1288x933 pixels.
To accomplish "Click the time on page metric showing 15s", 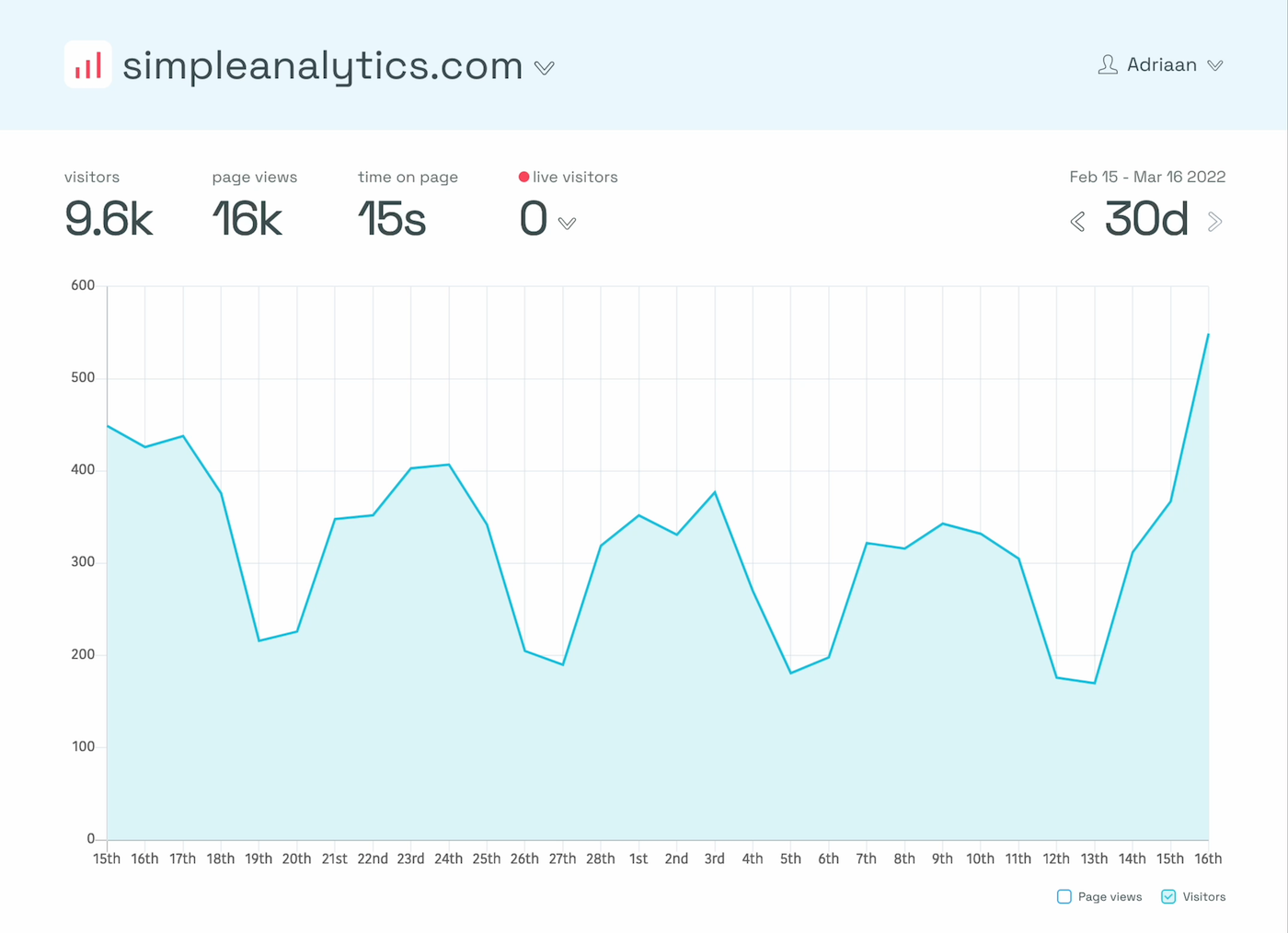I will [x=392, y=219].
